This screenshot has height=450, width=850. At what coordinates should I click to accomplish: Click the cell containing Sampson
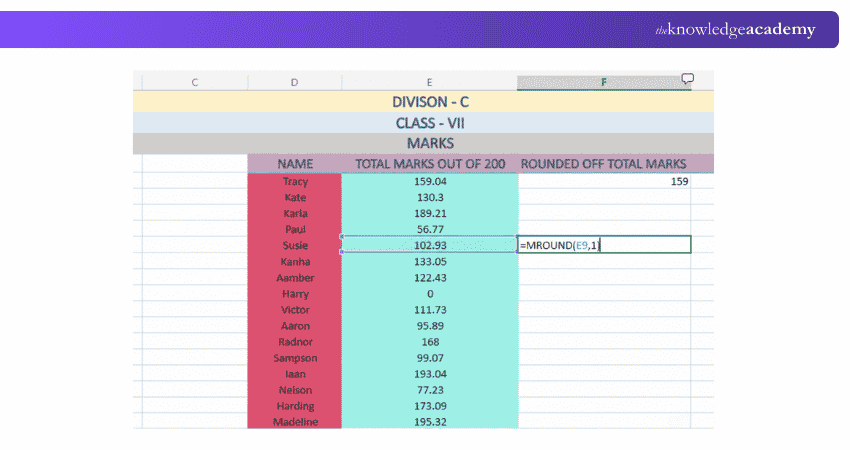[295, 358]
